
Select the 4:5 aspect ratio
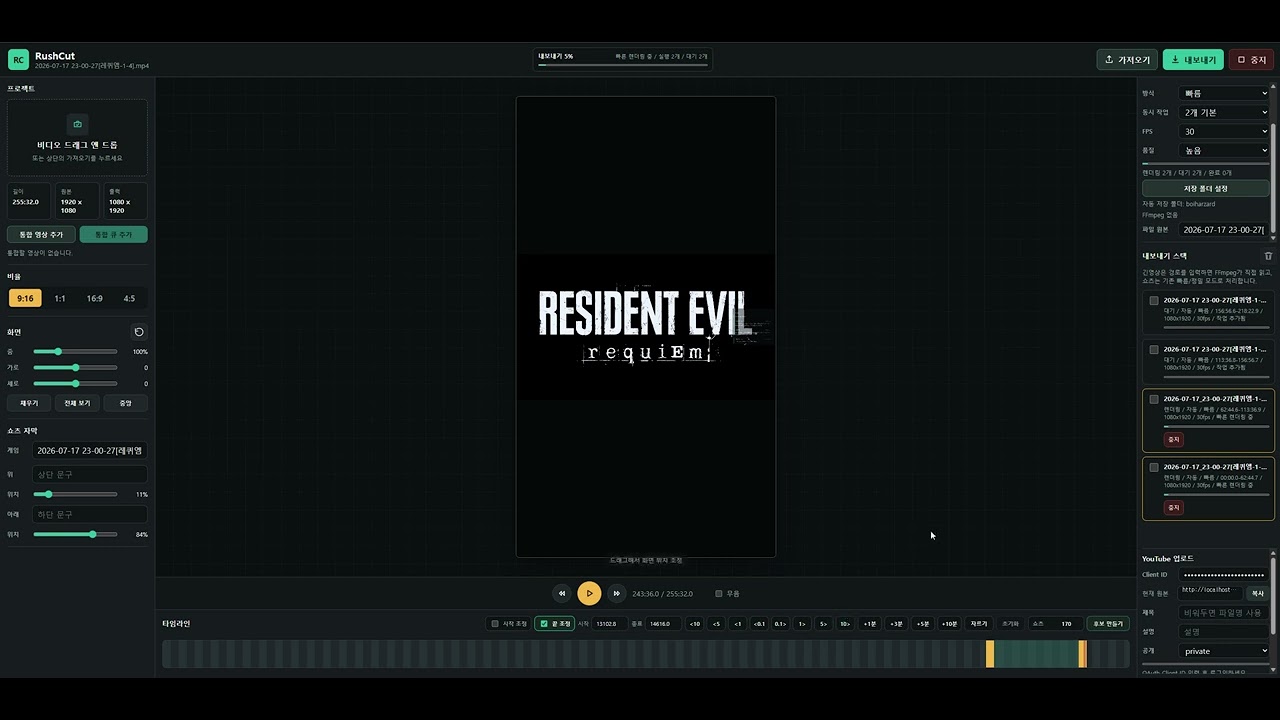pyautogui.click(x=129, y=298)
